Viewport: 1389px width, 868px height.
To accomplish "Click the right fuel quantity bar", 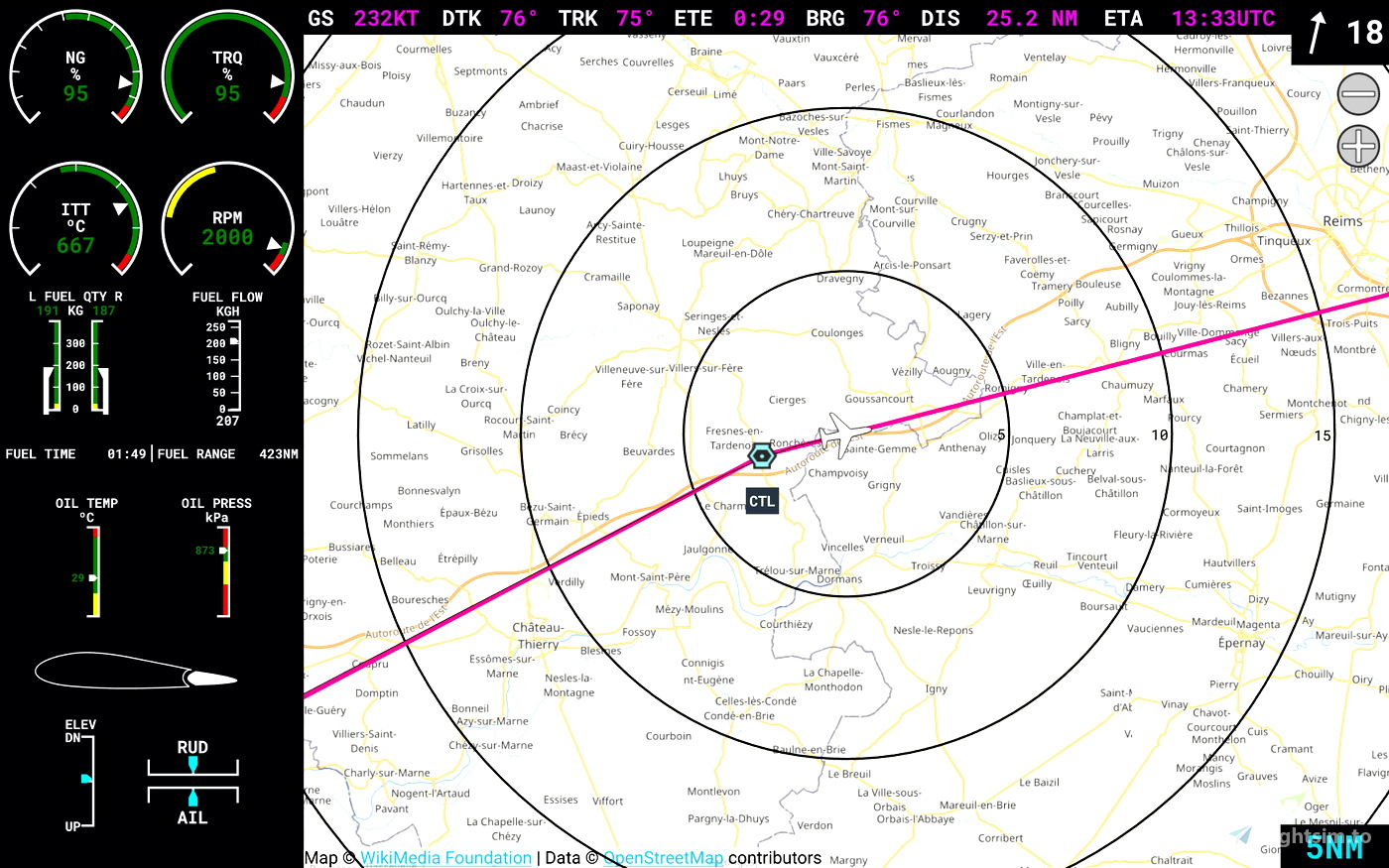I will coord(99,366).
